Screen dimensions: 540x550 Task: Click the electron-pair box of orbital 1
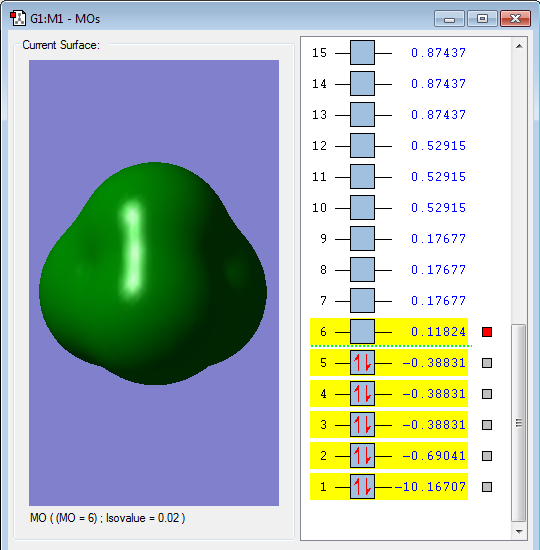coord(362,487)
